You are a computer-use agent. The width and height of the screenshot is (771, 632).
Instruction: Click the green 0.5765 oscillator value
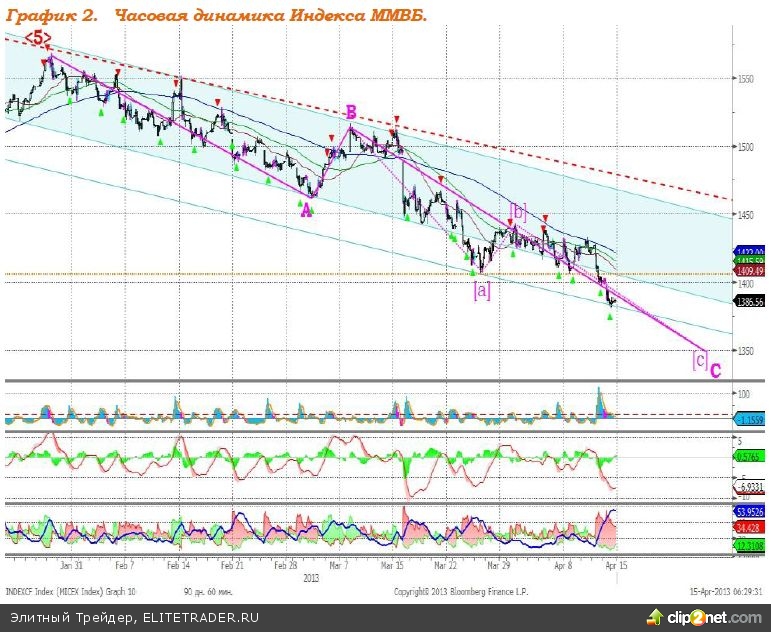click(x=750, y=458)
